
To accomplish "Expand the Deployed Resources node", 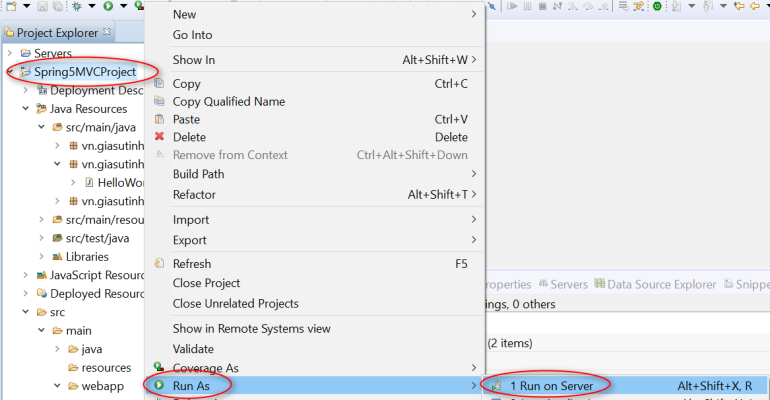I will click(26, 293).
